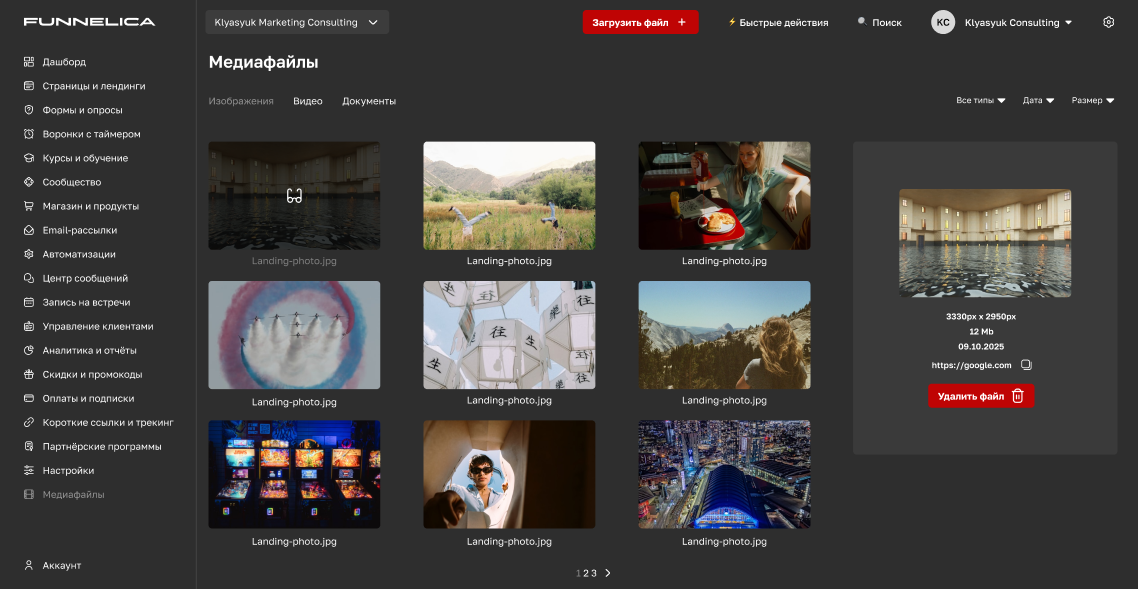Screen dimensions: 1138x589
Task: Click the Email-рассылки envelope icon
Action: pyautogui.click(x=29, y=230)
